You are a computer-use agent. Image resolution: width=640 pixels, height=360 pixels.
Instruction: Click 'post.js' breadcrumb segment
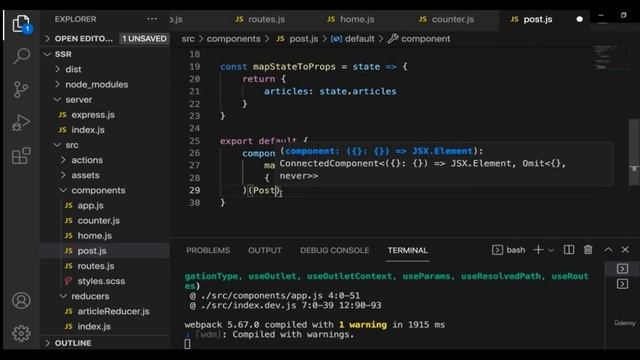(304, 39)
